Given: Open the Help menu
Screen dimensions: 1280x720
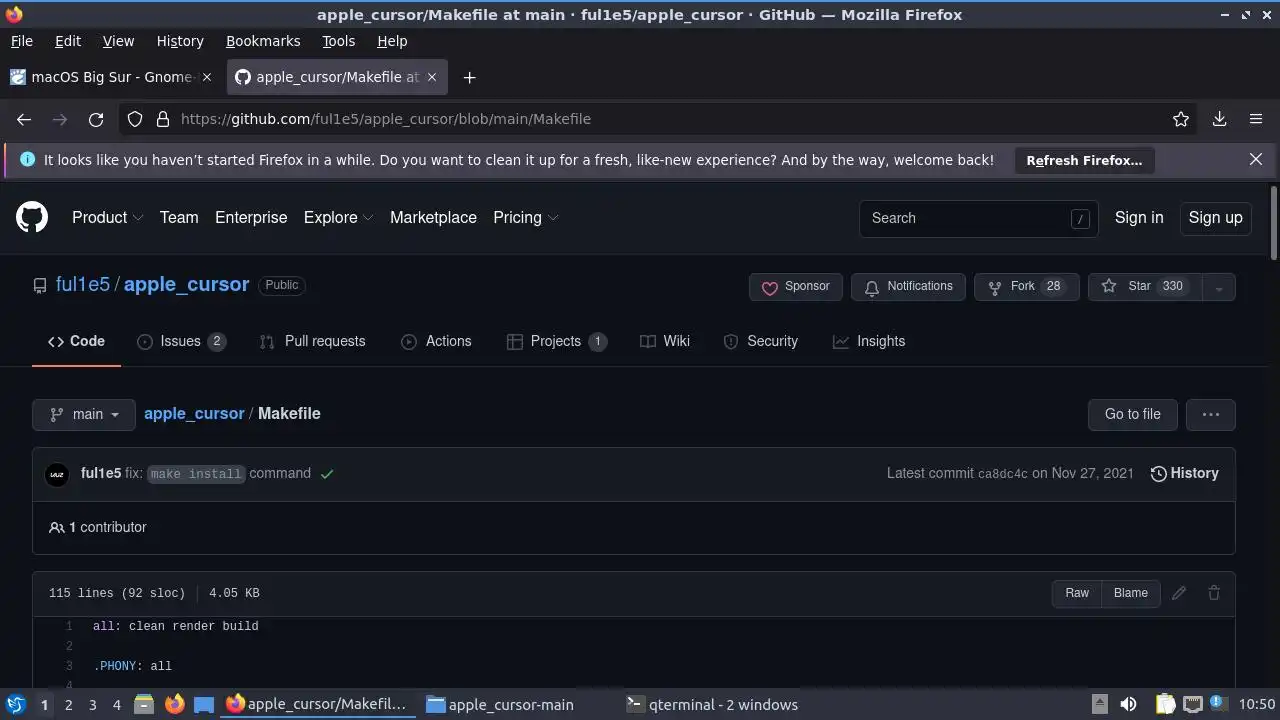Looking at the screenshot, I should [x=392, y=41].
